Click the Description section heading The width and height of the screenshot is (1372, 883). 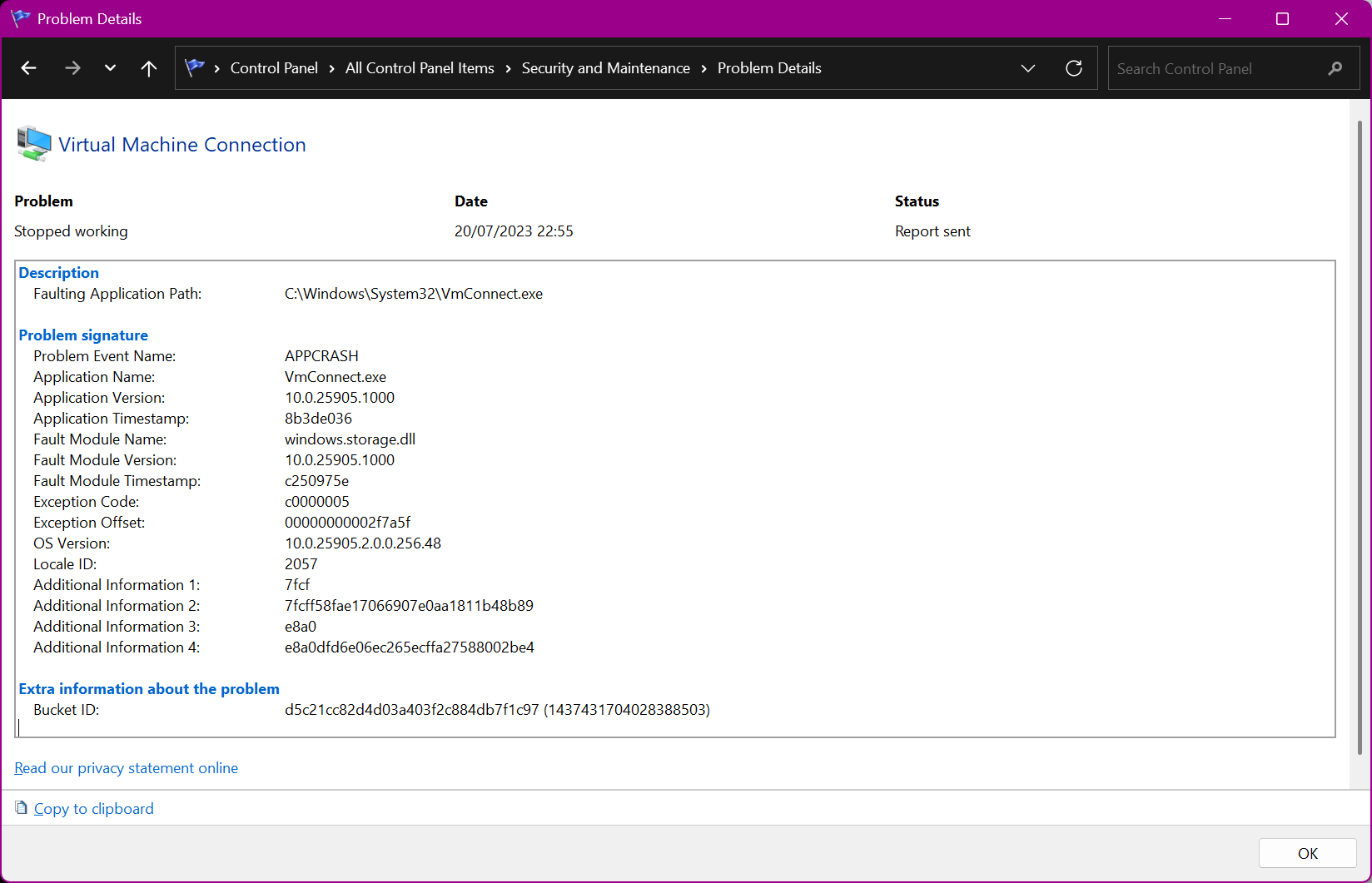tap(59, 273)
